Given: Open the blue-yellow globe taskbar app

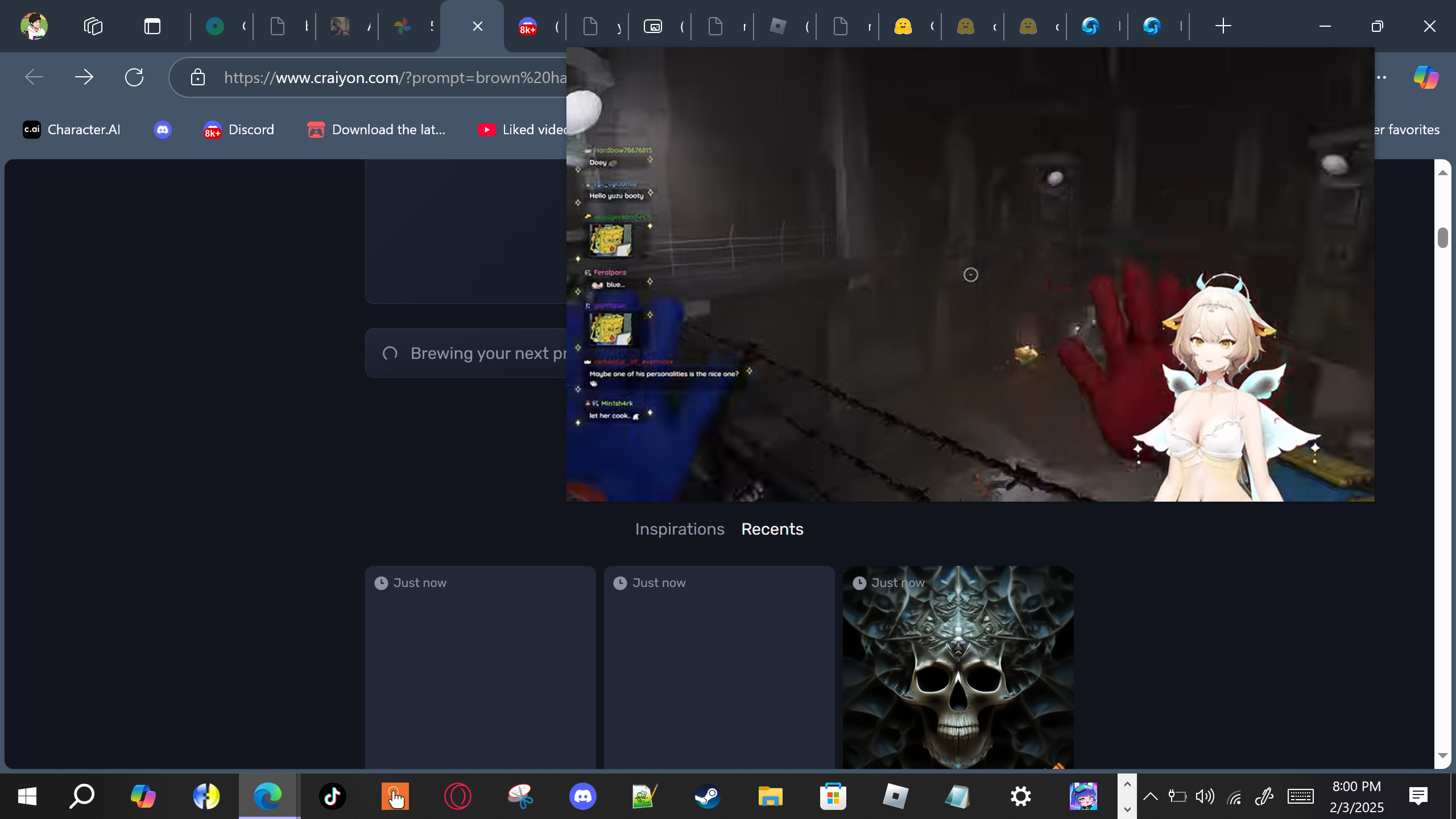Looking at the screenshot, I should point(206,796).
